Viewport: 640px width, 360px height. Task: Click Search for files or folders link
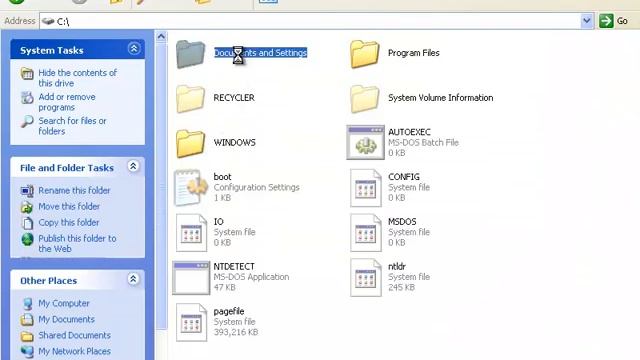point(72,126)
